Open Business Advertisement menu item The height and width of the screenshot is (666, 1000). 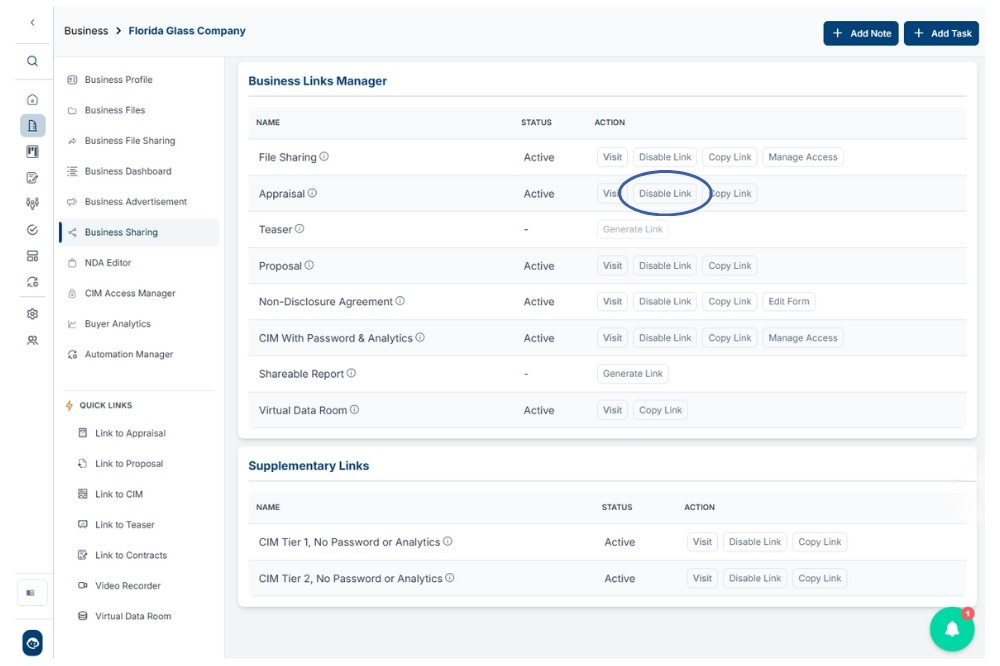pyautogui.click(x=138, y=202)
